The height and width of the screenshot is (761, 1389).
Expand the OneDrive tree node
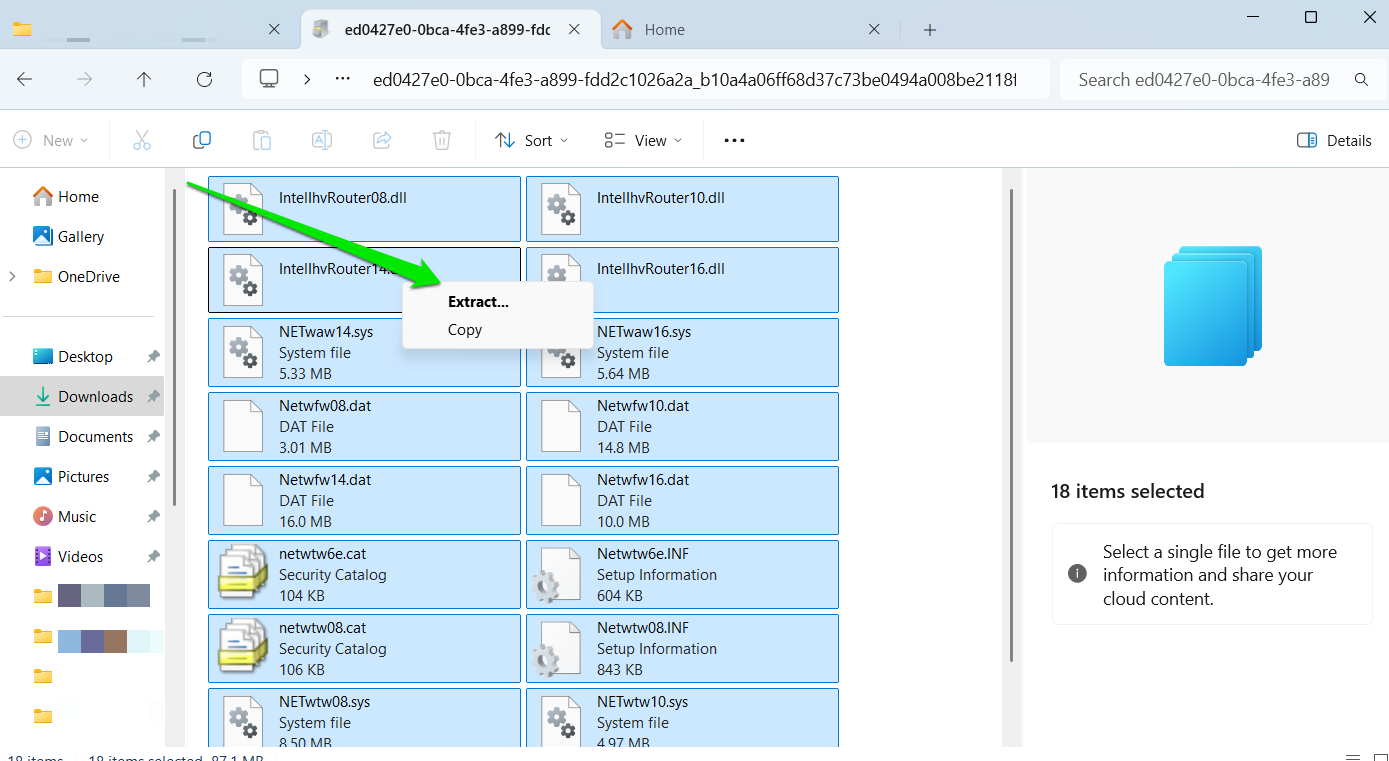(13, 277)
